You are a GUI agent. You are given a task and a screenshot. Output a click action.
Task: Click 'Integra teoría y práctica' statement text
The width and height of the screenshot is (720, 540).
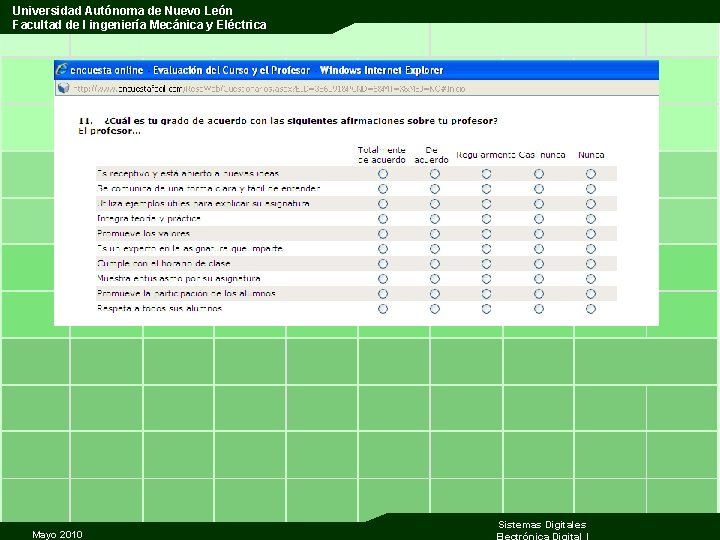coord(149,219)
